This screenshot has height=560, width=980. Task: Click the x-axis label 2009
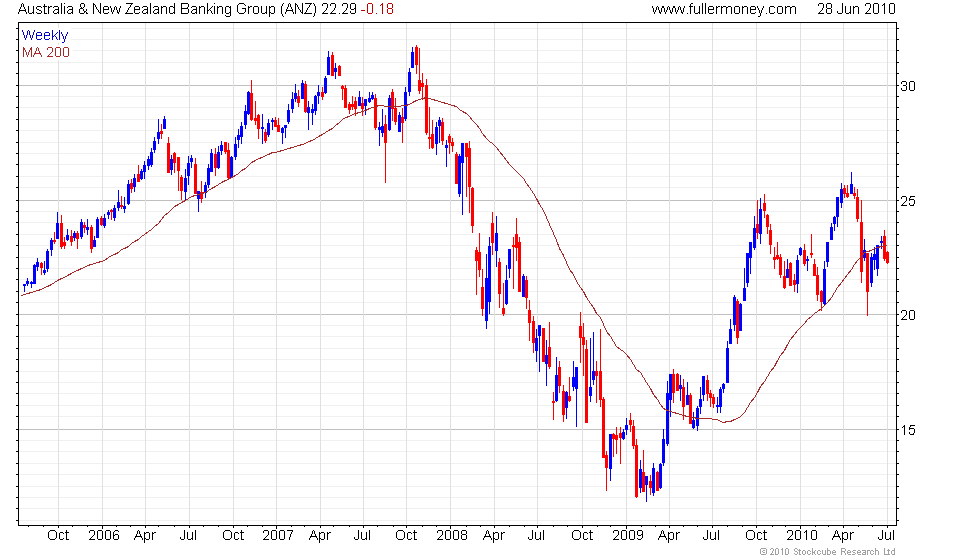(x=628, y=536)
